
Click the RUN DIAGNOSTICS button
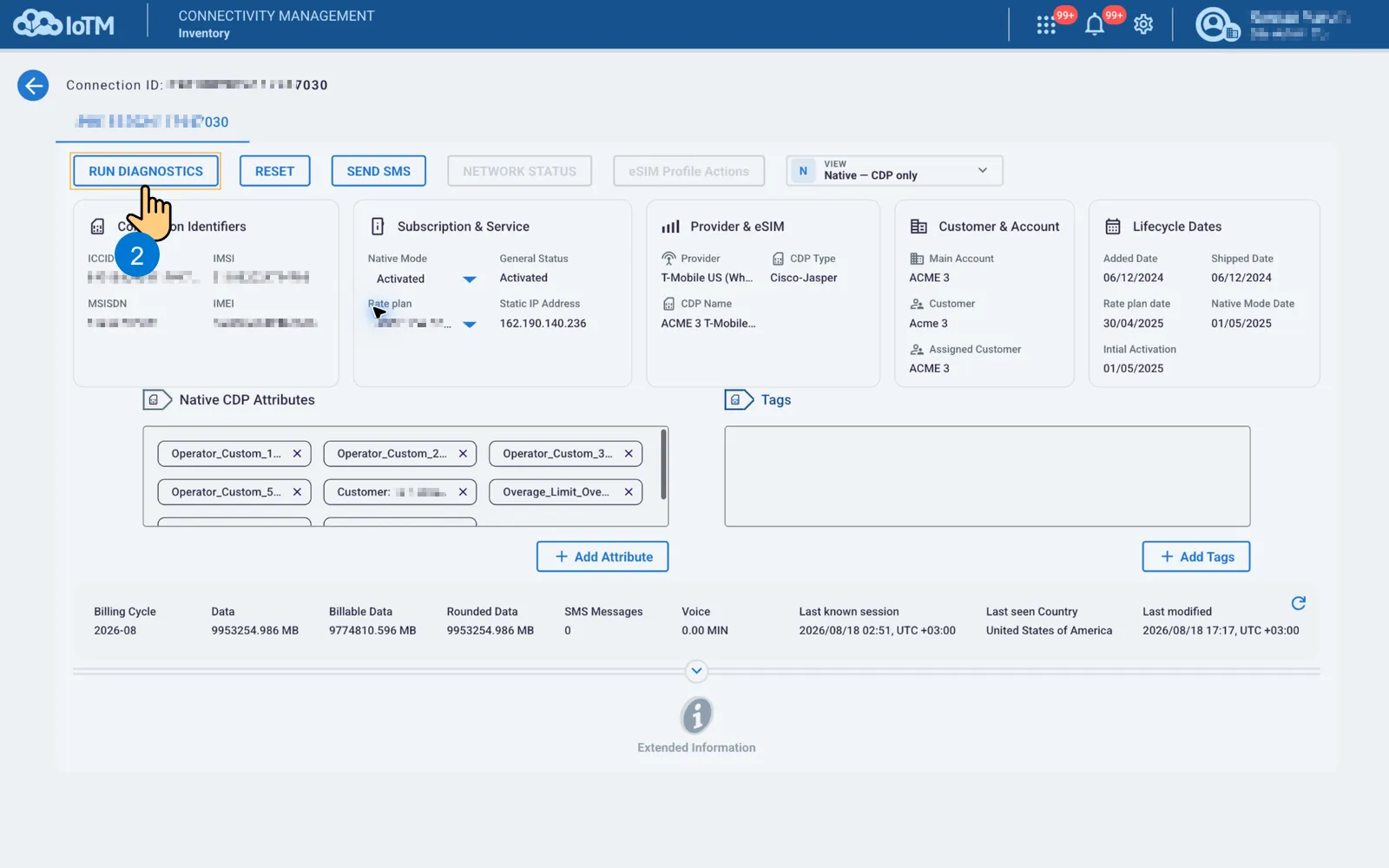tap(146, 172)
